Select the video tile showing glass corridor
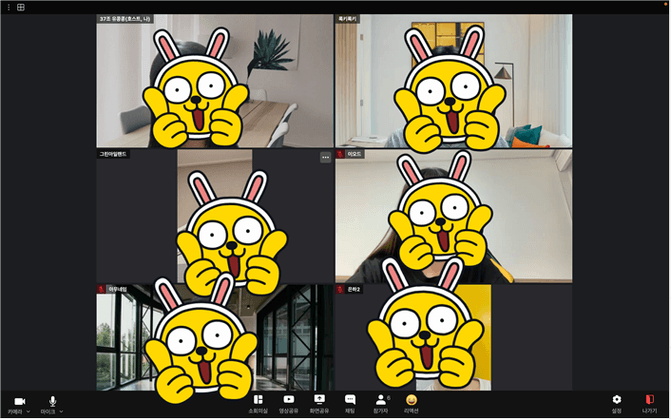This screenshot has width=671, height=419. [215, 338]
